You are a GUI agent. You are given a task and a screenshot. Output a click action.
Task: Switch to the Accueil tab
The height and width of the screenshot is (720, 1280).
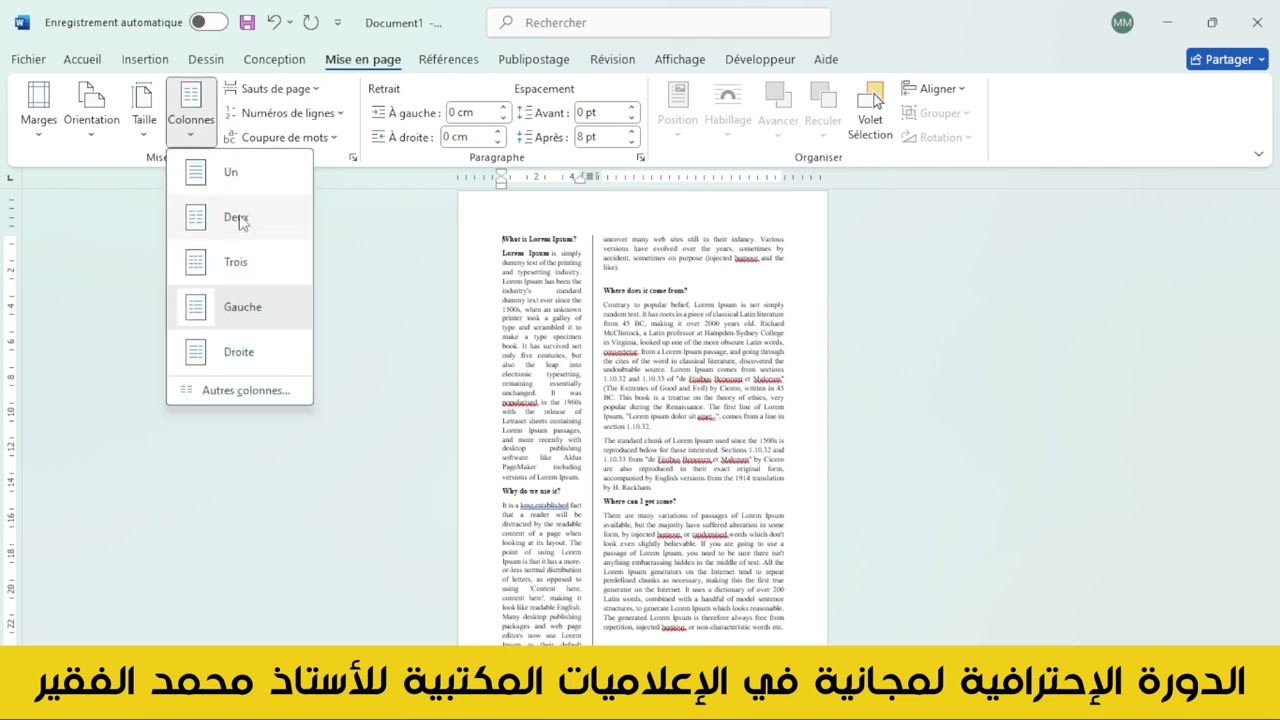tap(82, 59)
